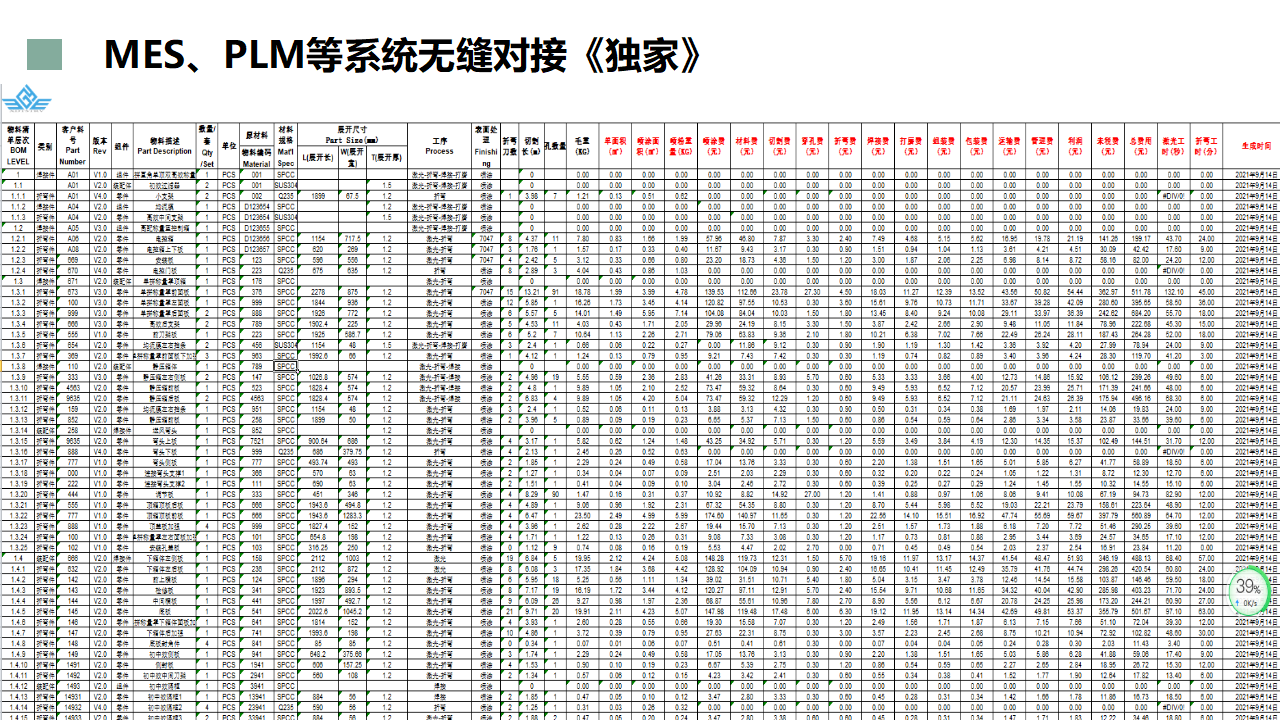Select the Qty/Set column header
Screen dimensions: 1280x720
click(208, 146)
